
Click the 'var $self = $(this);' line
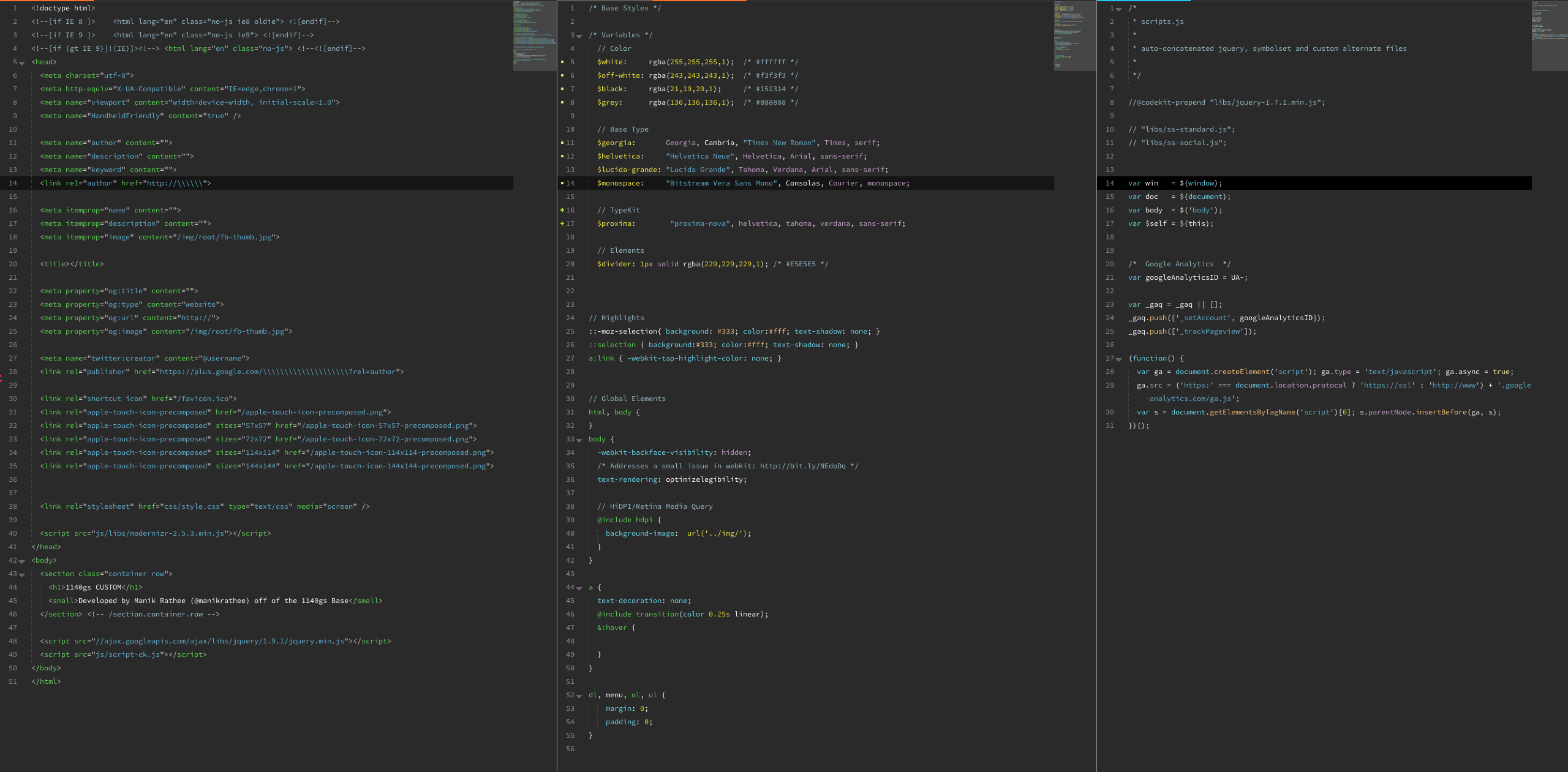[x=1171, y=223]
